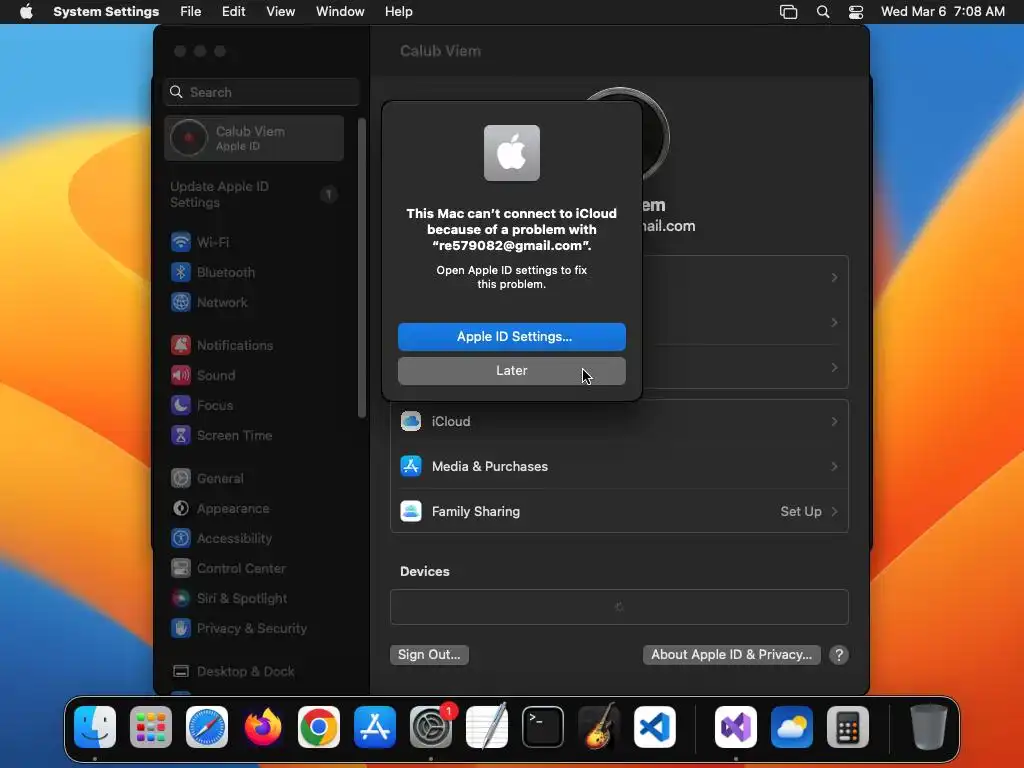
Task: Open the Help menu
Action: coord(398,12)
